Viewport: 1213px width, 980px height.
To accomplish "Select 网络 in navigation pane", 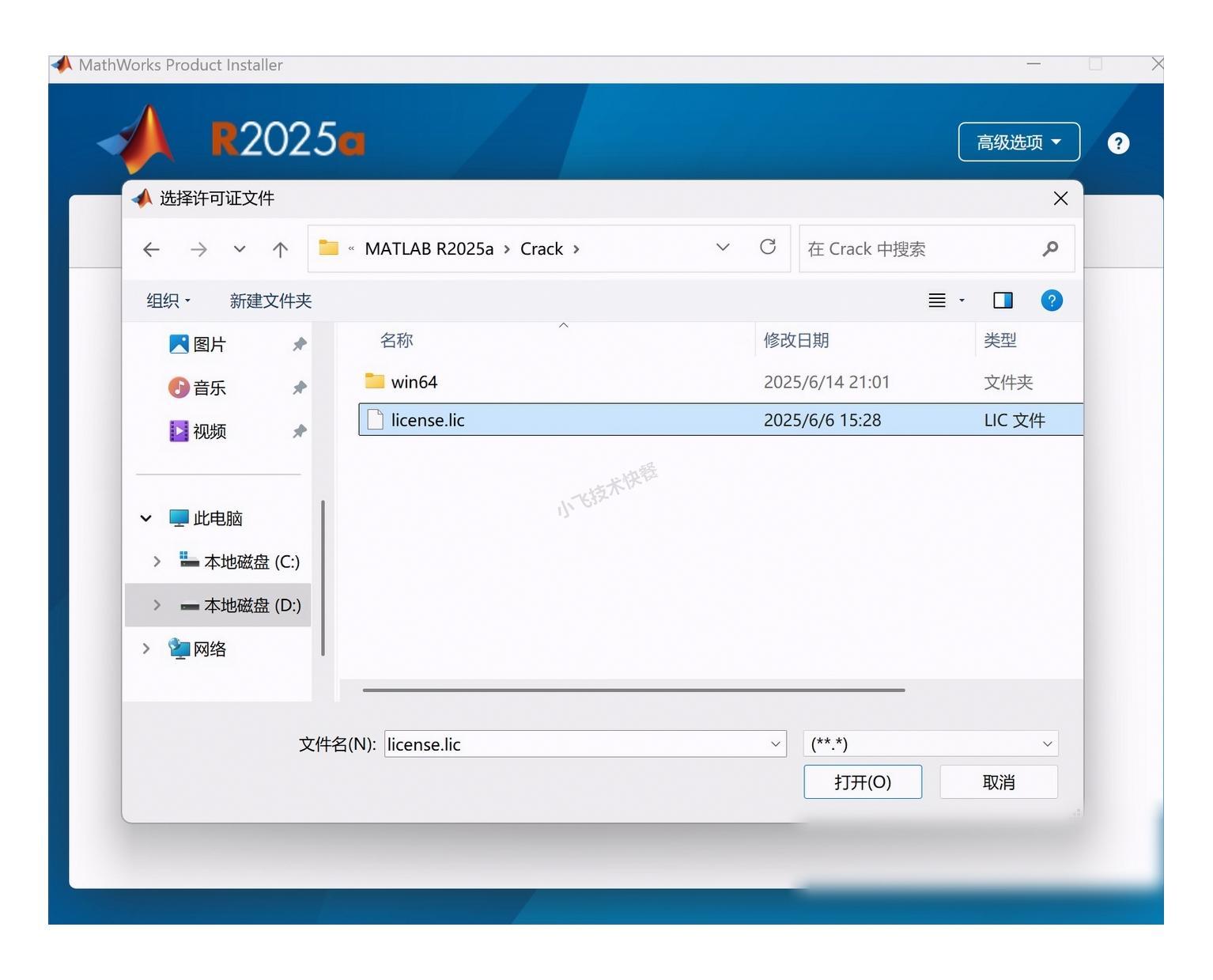I will coord(198,649).
